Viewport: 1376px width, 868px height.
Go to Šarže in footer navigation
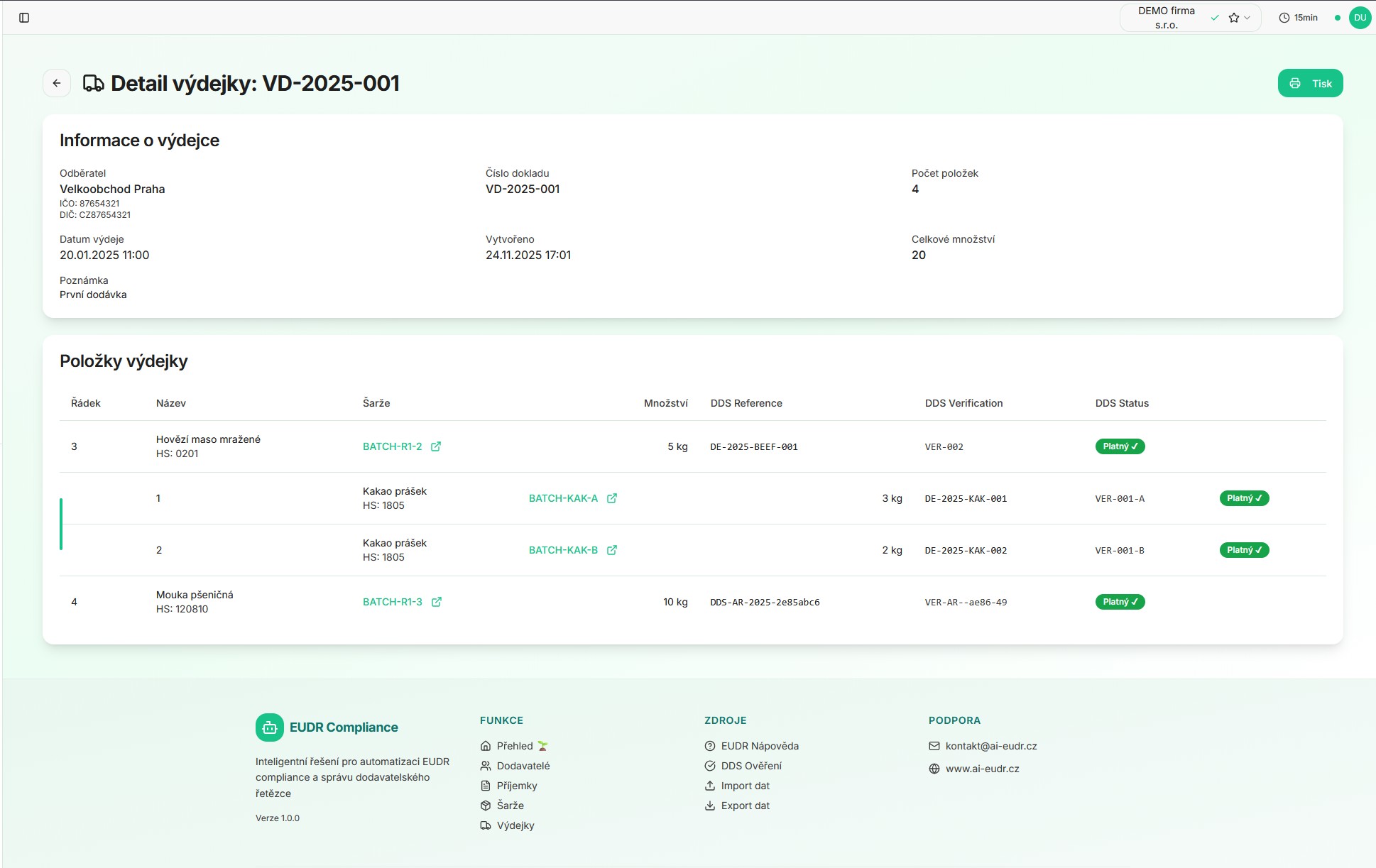(510, 806)
